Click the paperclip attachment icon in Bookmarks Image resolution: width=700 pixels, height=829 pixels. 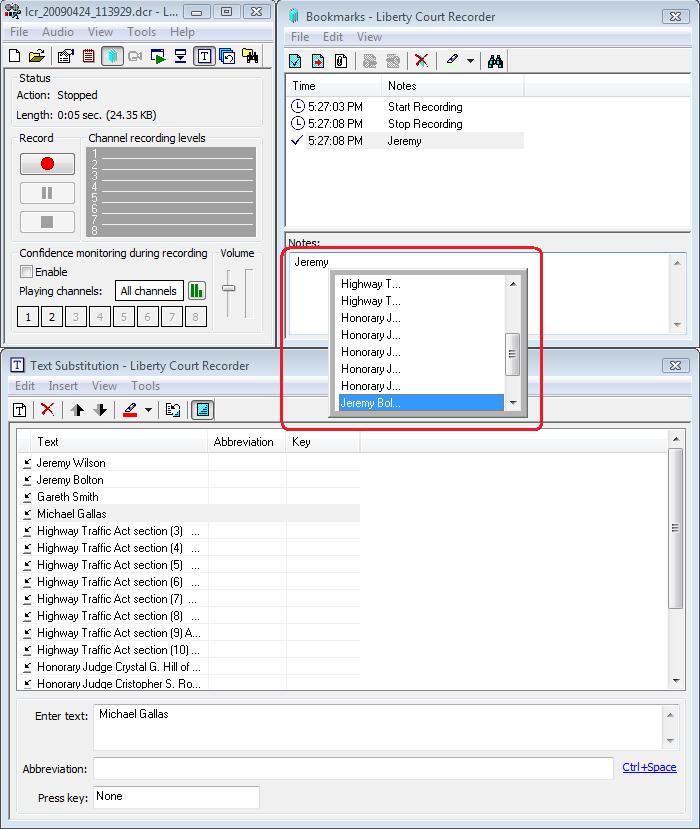(340, 61)
